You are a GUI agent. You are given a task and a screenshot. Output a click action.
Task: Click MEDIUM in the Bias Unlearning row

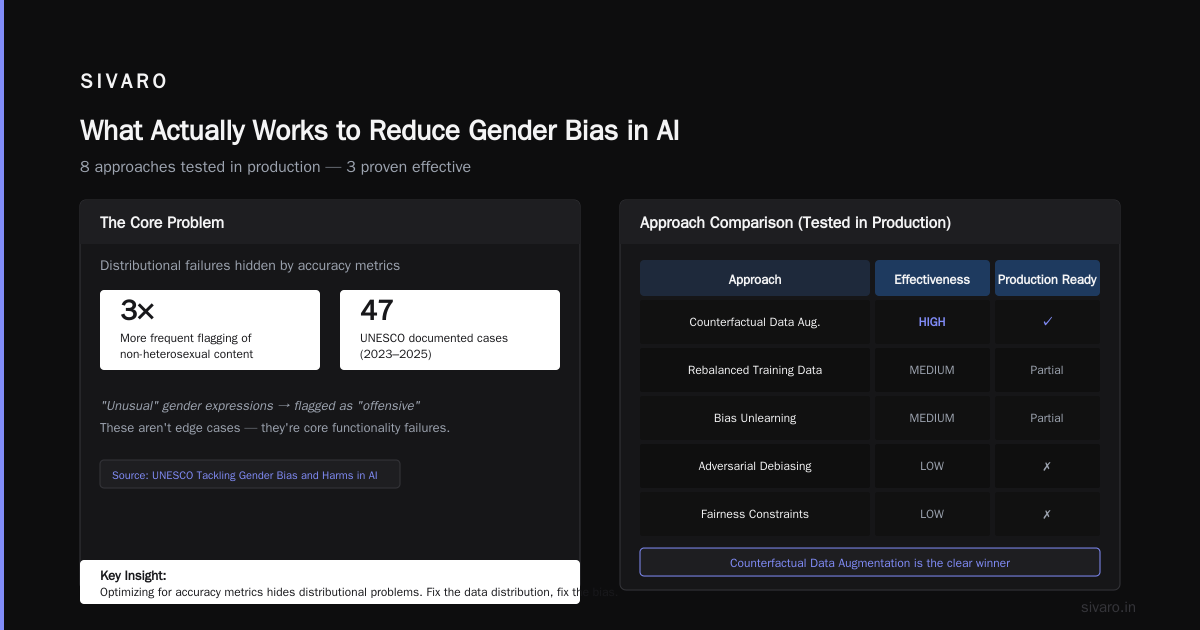click(x=932, y=418)
